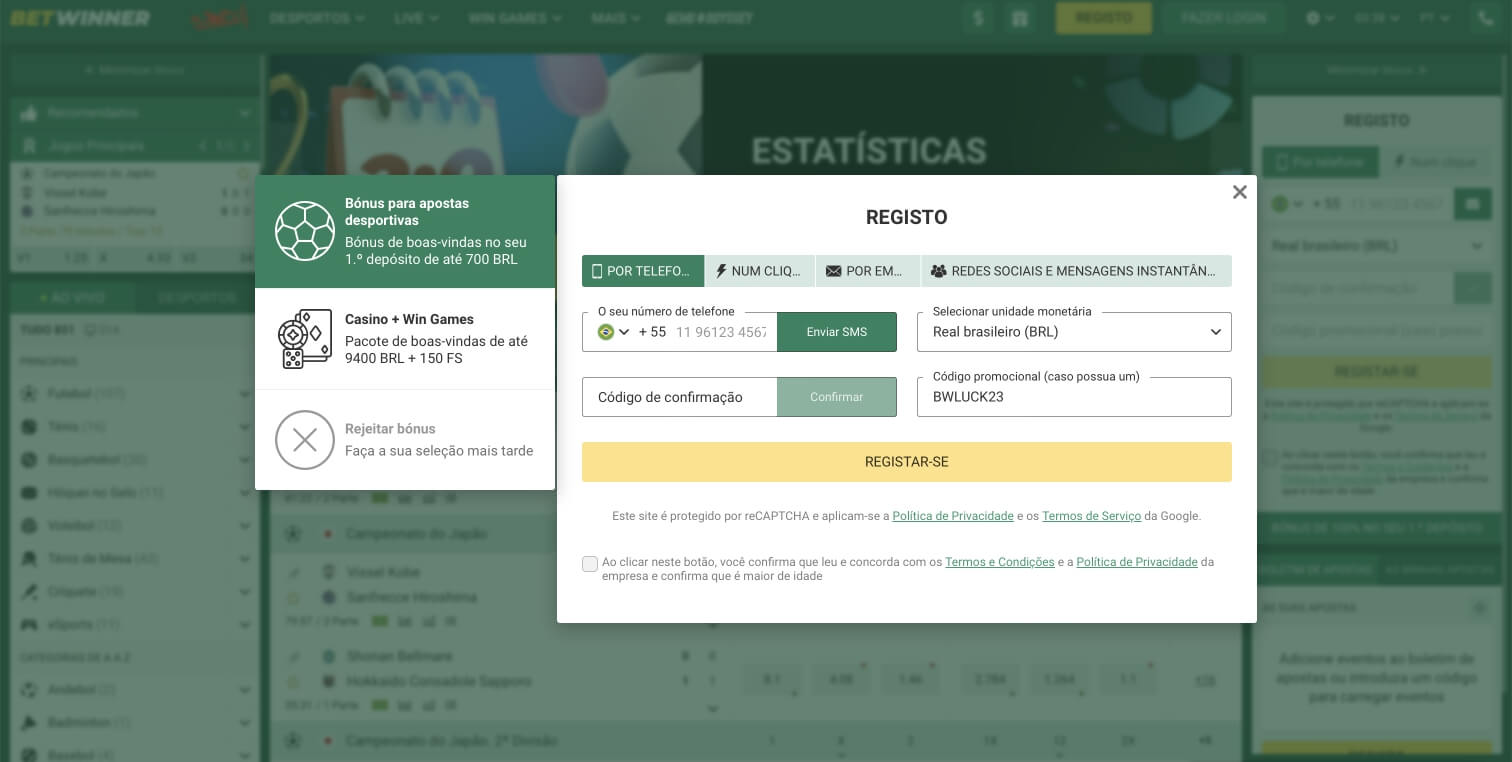The height and width of the screenshot is (762, 1512).
Task: Open Google Termos de Serviço link
Action: [1091, 516]
